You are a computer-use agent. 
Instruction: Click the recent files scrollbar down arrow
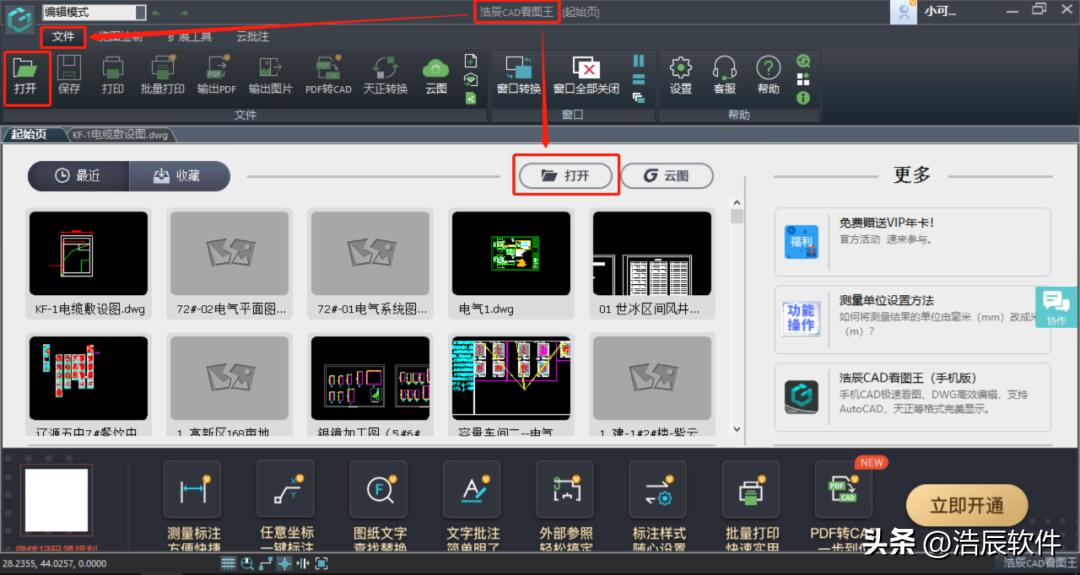(x=737, y=428)
